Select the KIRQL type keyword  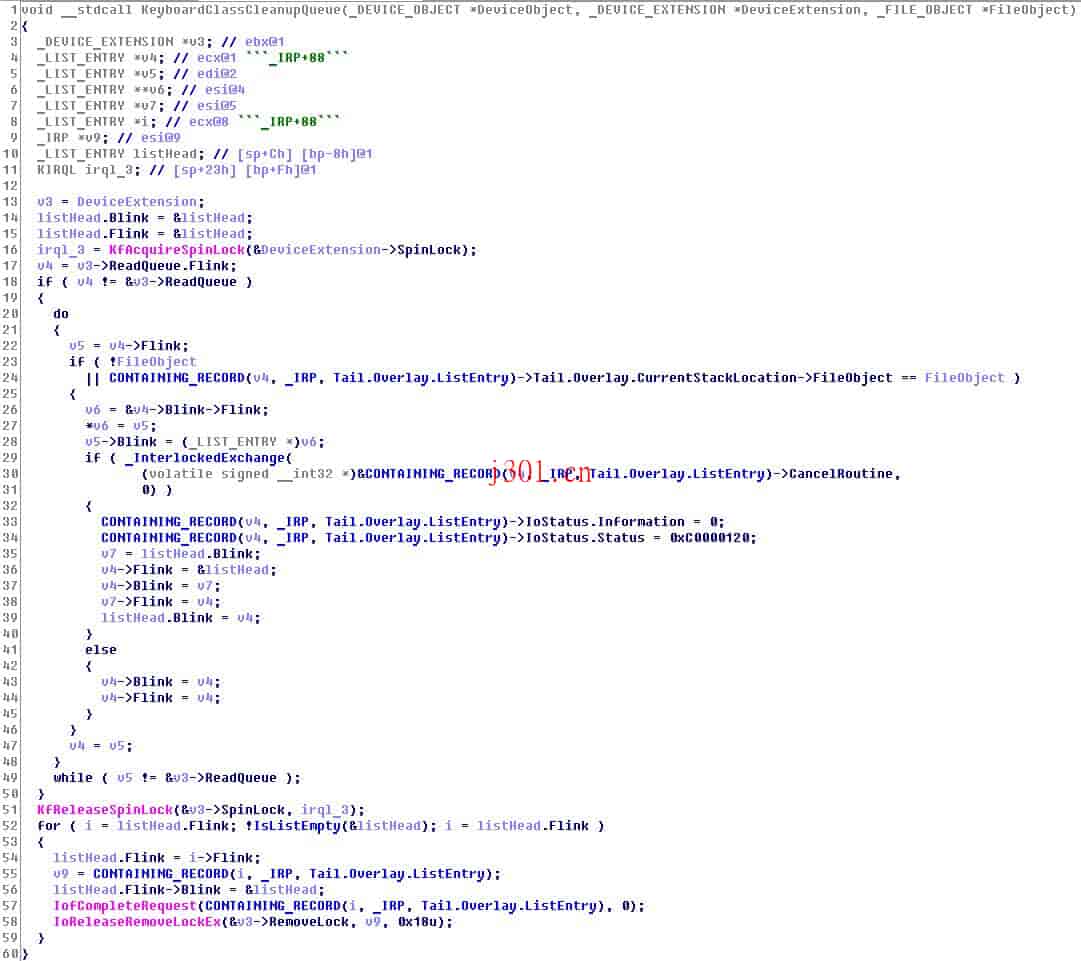pyautogui.click(x=57, y=170)
